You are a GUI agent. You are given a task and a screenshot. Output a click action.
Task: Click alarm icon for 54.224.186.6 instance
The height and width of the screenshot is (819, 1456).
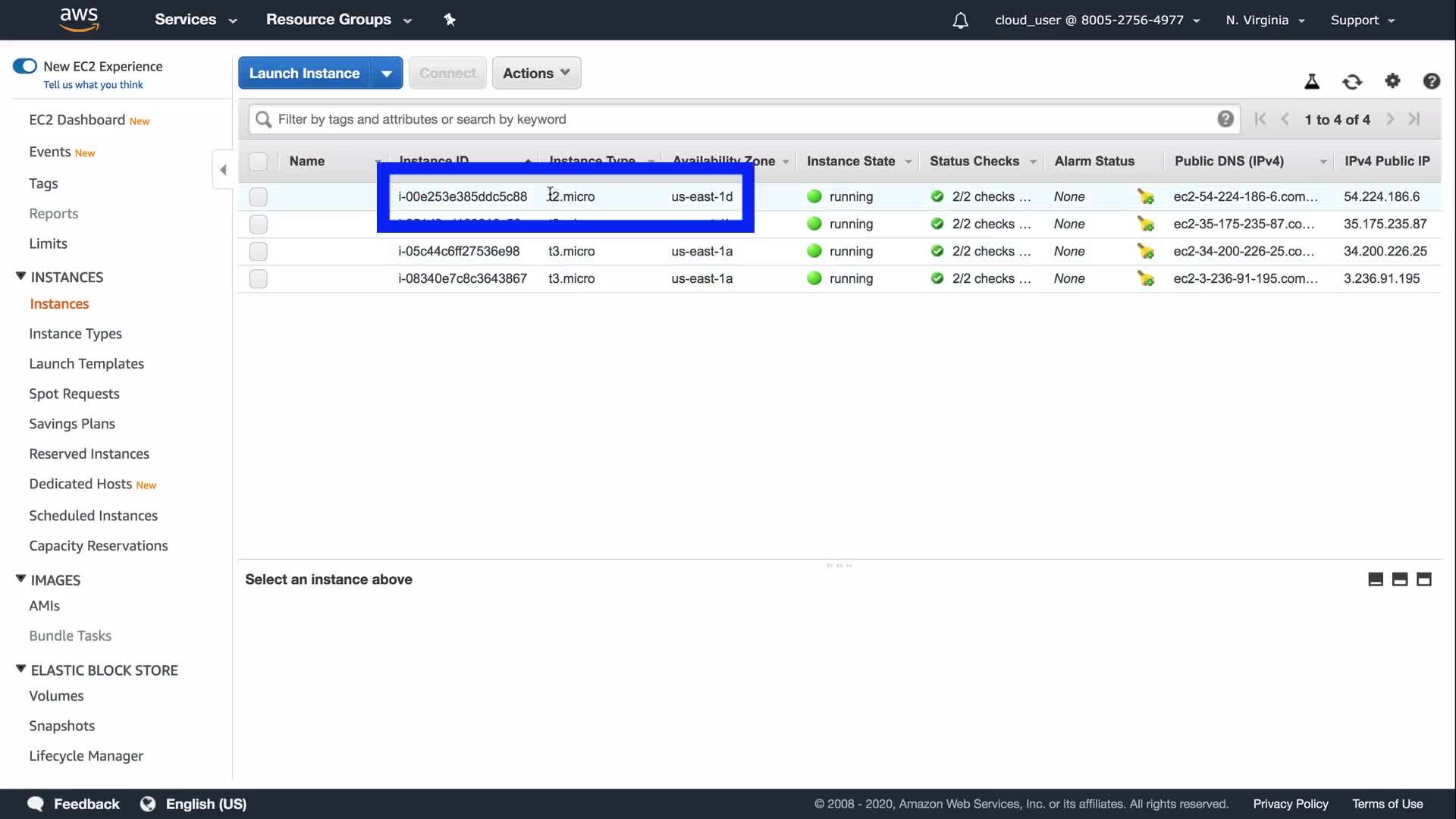click(1145, 197)
